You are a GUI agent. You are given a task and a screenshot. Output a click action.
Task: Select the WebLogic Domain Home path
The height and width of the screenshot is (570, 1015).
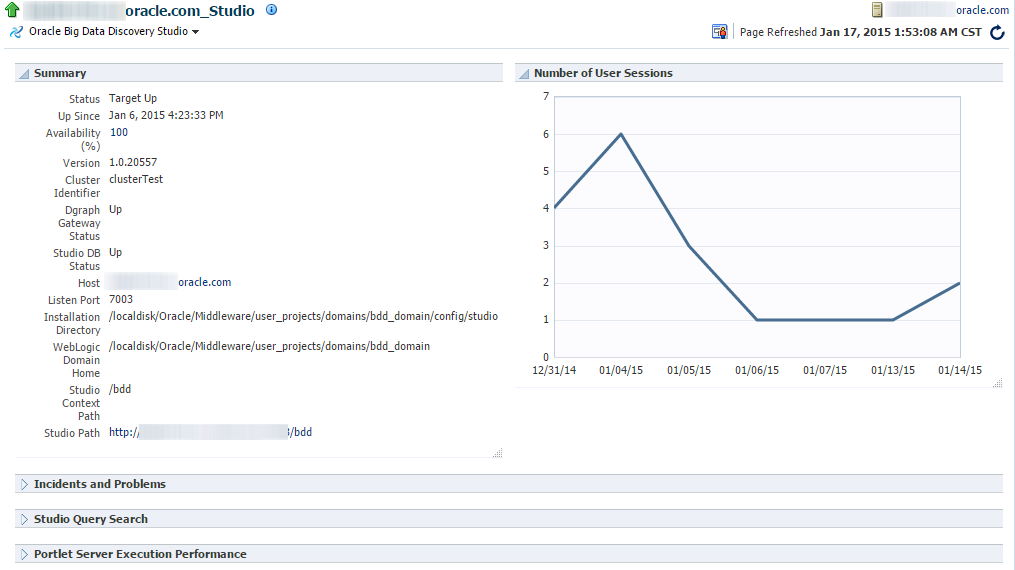point(269,346)
